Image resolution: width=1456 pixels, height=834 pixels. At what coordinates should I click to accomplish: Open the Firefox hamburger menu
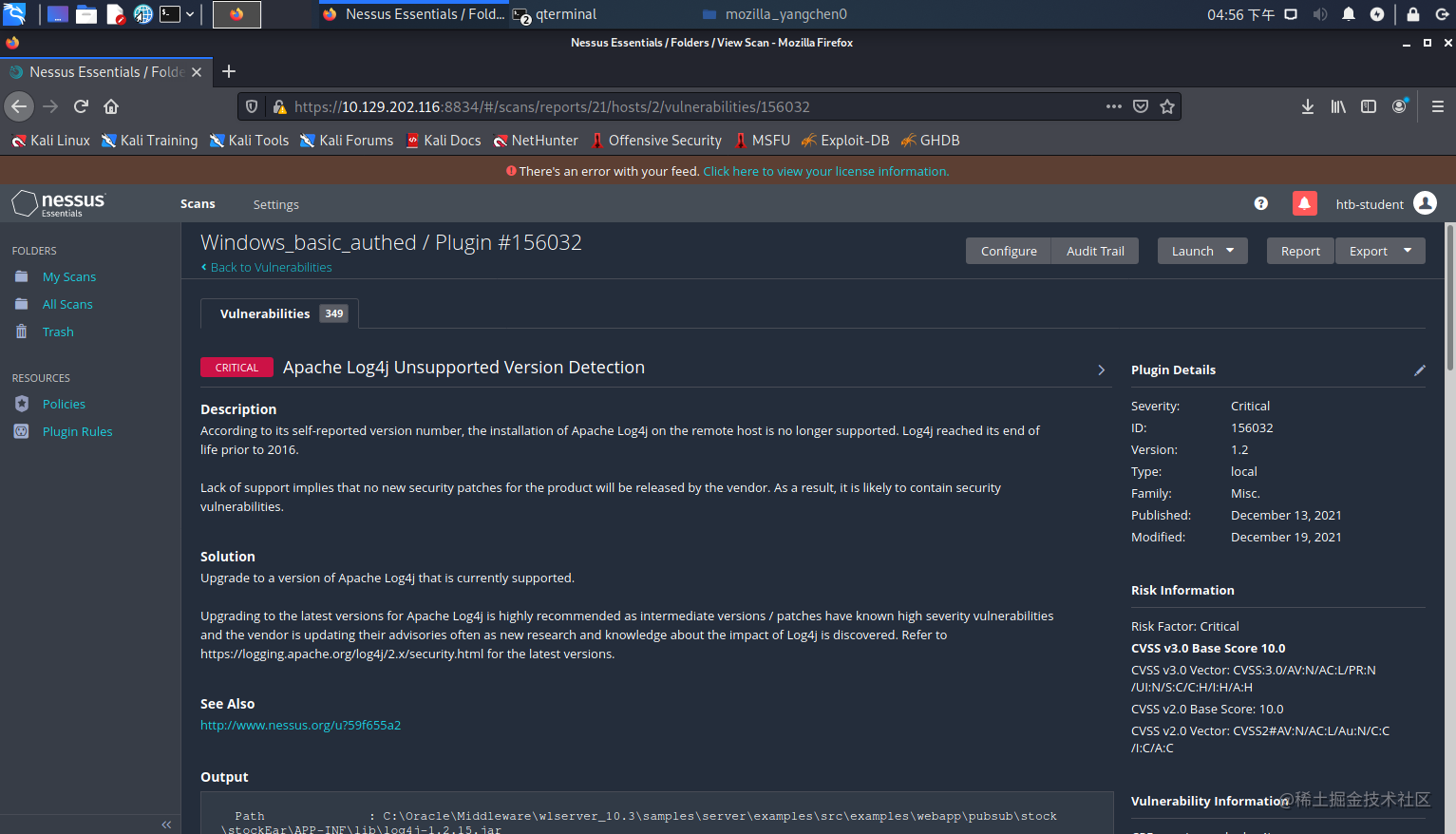pyautogui.click(x=1438, y=106)
